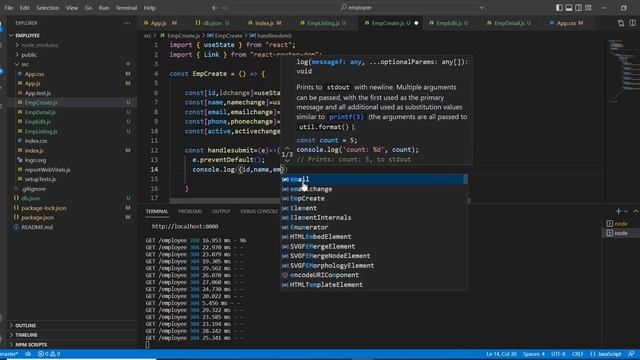640x360 pixels.
Task: Open logo.svg in the explorer
Action: (35, 160)
